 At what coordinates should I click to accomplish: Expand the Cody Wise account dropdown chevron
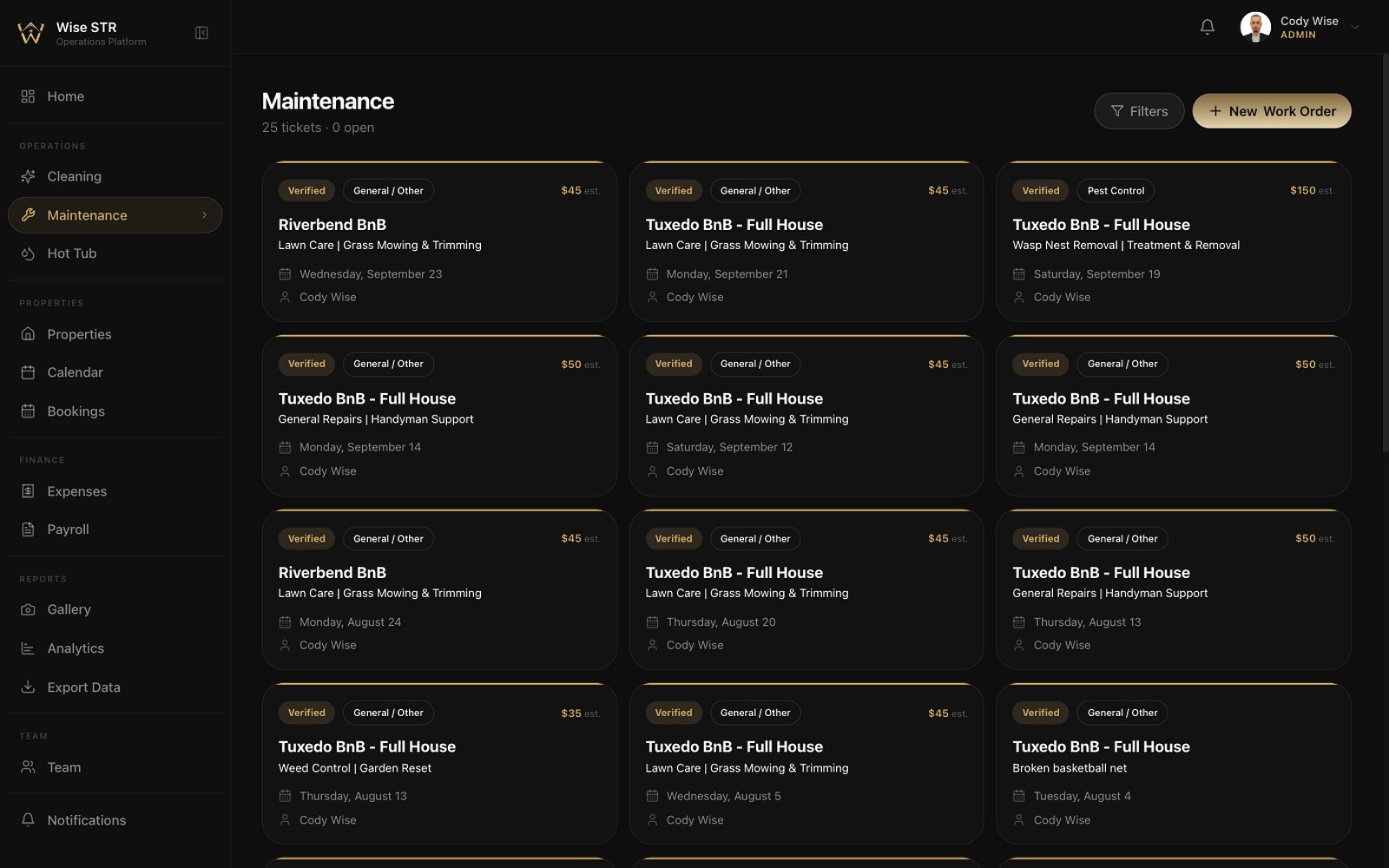[x=1355, y=27]
